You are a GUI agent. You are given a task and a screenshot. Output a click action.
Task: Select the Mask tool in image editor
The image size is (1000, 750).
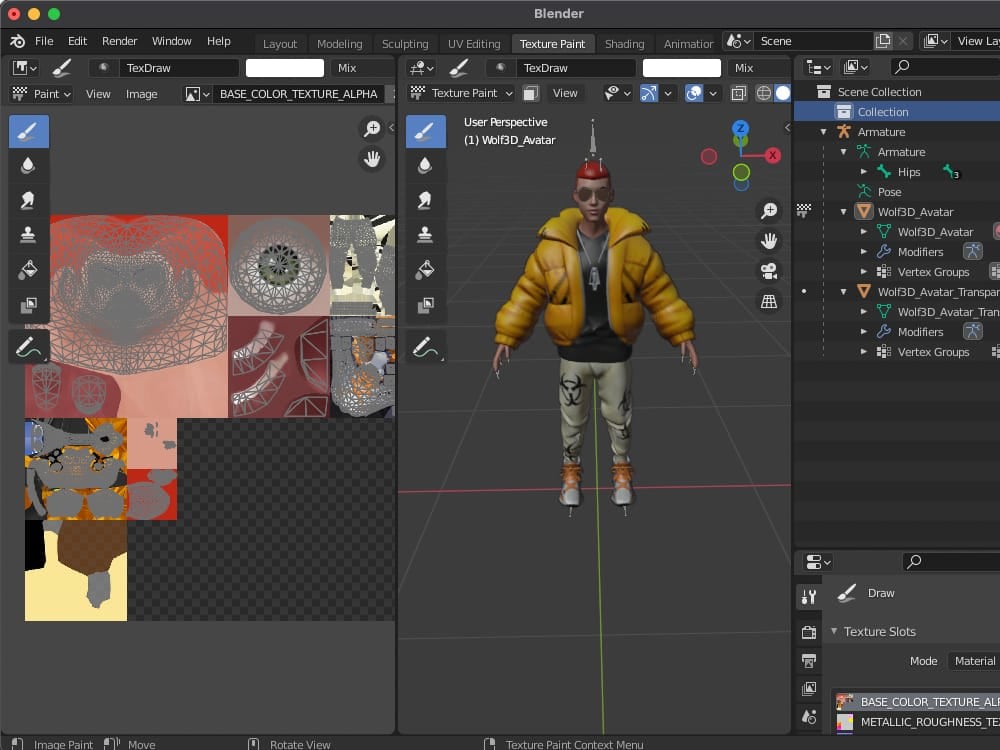coord(29,305)
